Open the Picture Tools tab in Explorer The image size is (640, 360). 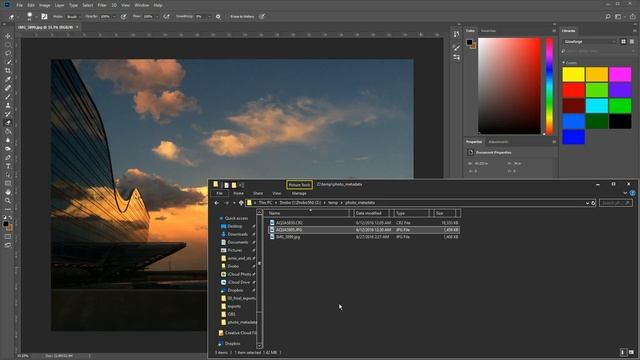click(x=300, y=185)
